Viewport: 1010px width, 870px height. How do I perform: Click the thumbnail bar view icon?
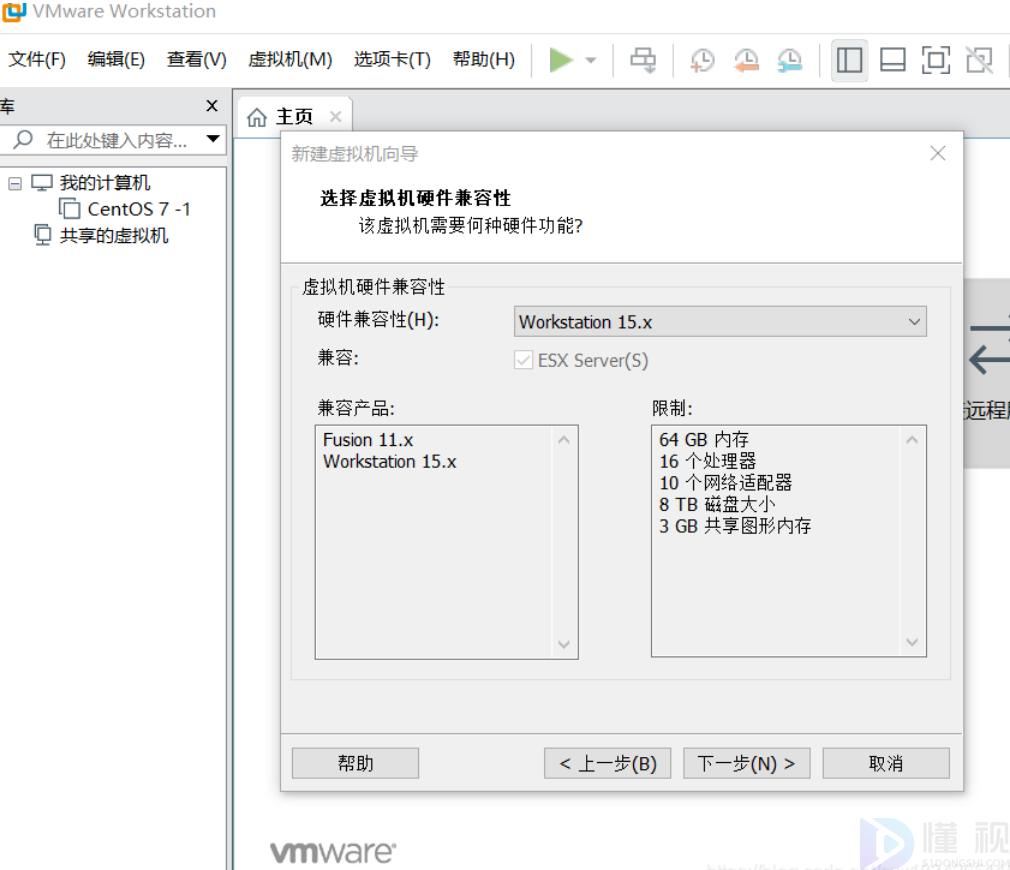[x=893, y=60]
